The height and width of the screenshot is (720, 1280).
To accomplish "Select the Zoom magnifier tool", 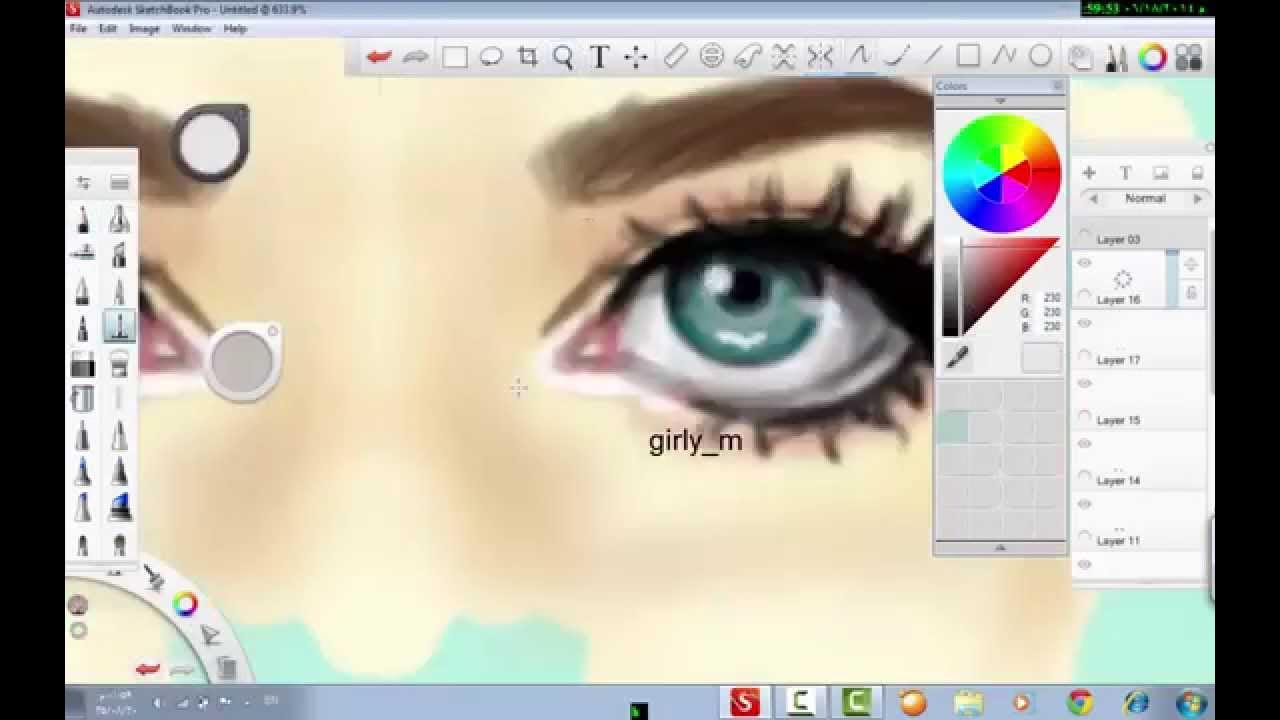I will 563,57.
